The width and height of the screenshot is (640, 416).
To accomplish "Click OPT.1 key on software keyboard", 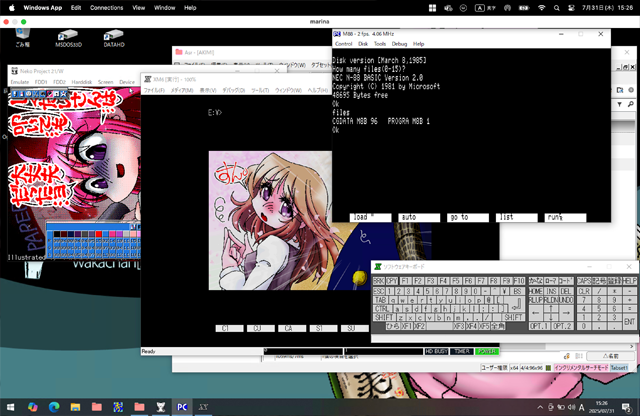I will tap(540, 326).
